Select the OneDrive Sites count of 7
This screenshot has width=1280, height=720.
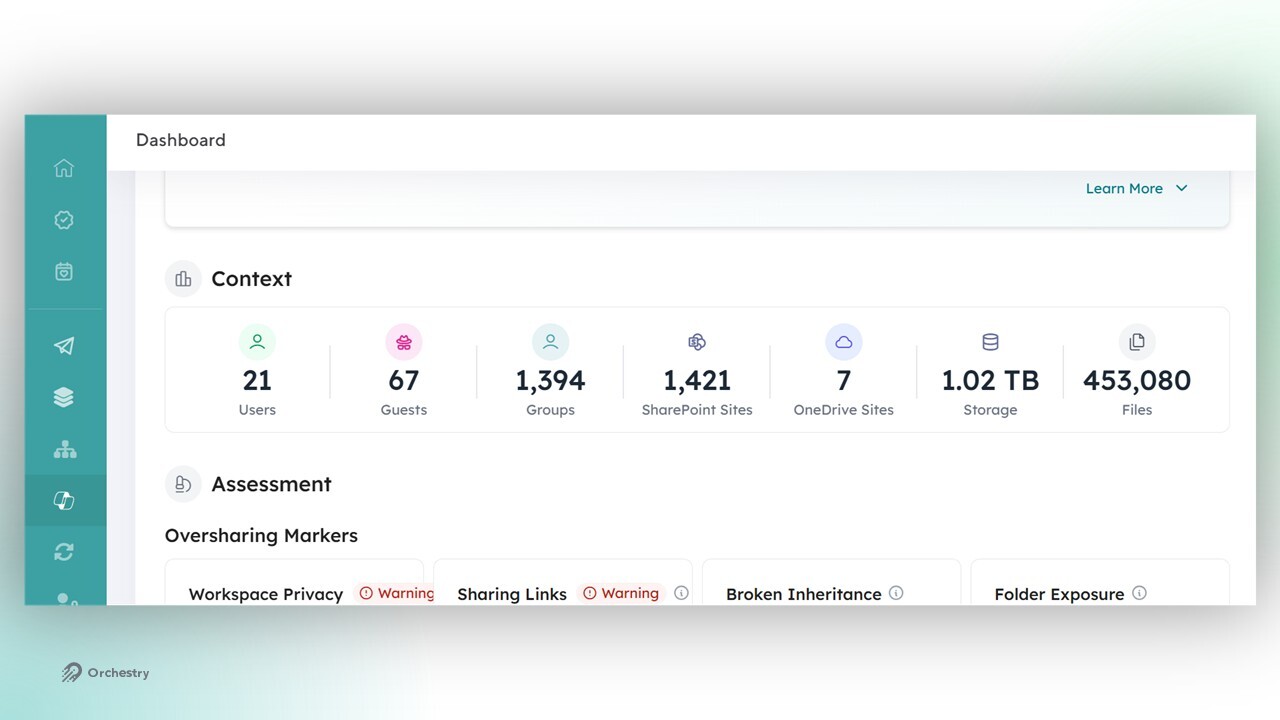click(x=844, y=381)
